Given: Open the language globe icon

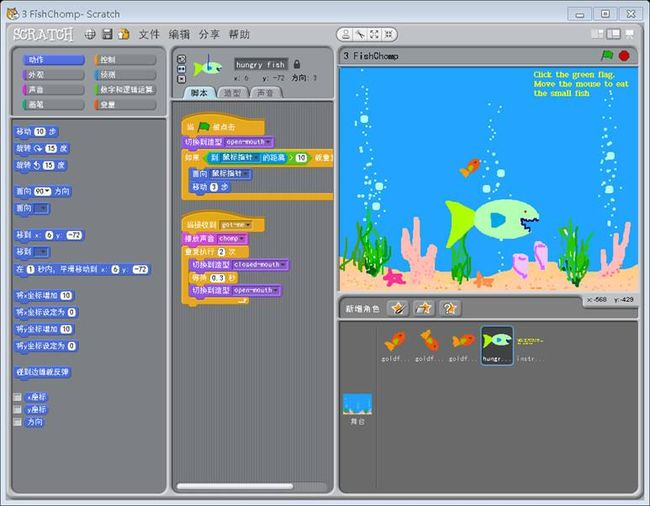Looking at the screenshot, I should pyautogui.click(x=90, y=34).
